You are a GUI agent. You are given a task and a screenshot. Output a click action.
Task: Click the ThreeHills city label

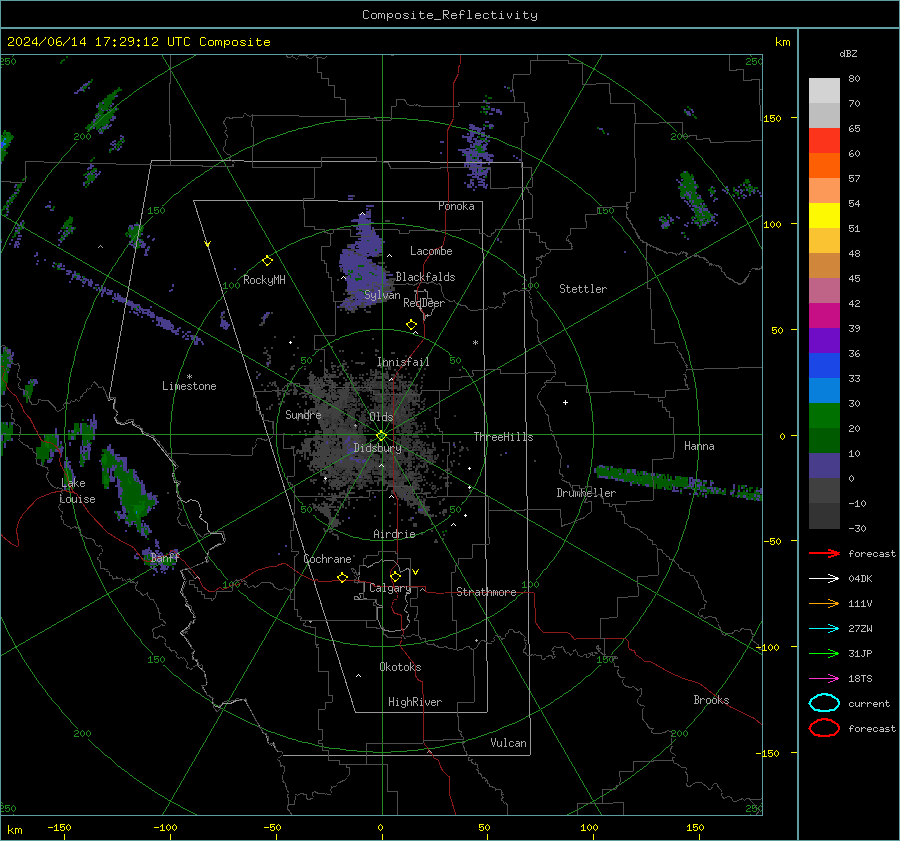click(x=503, y=437)
